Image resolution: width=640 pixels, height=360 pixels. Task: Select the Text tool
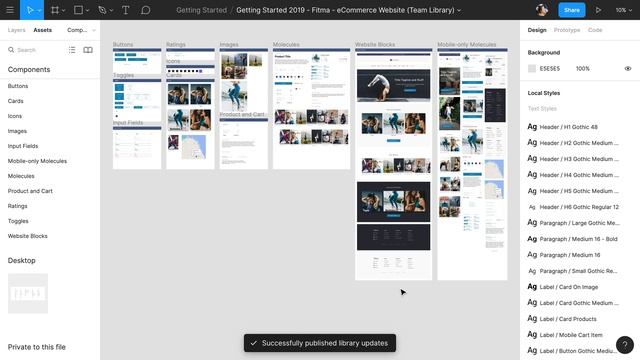coord(126,10)
